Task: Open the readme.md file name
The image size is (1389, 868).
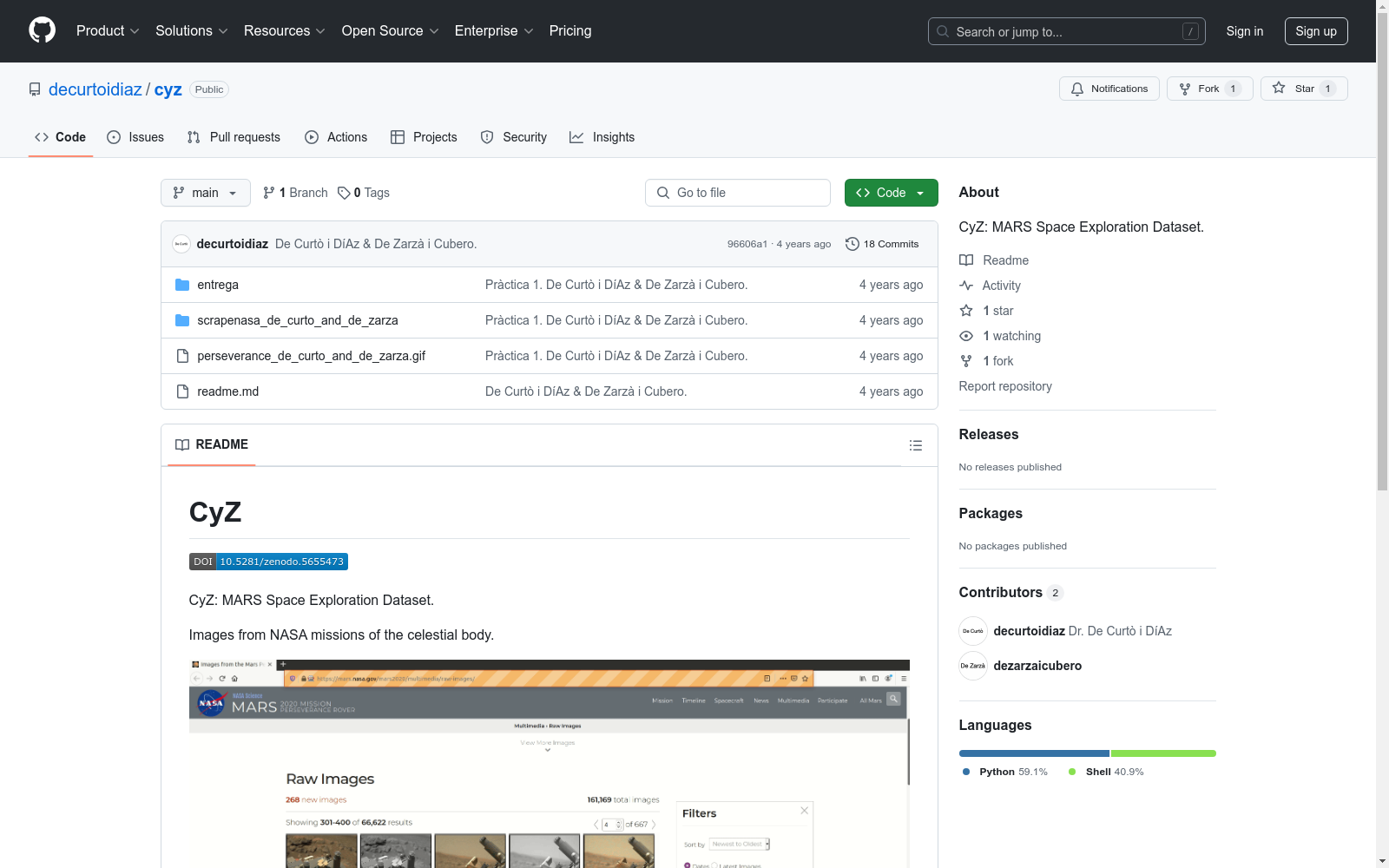Action: [227, 391]
